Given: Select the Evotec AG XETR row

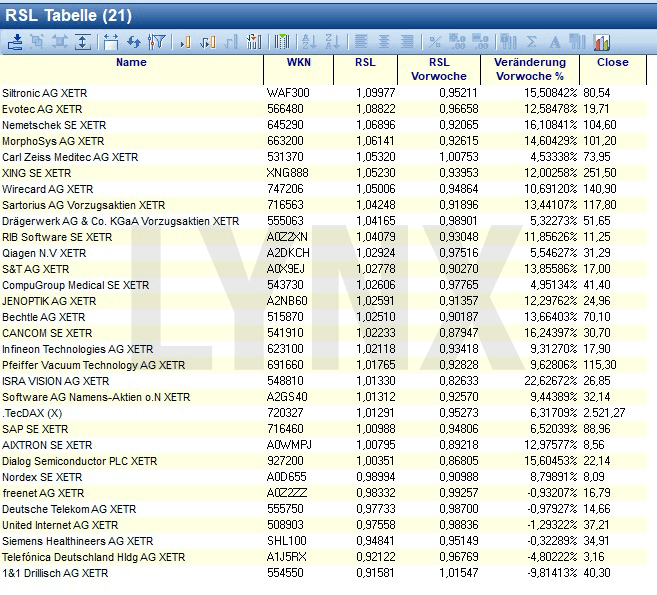Looking at the screenshot, I should [x=323, y=109].
